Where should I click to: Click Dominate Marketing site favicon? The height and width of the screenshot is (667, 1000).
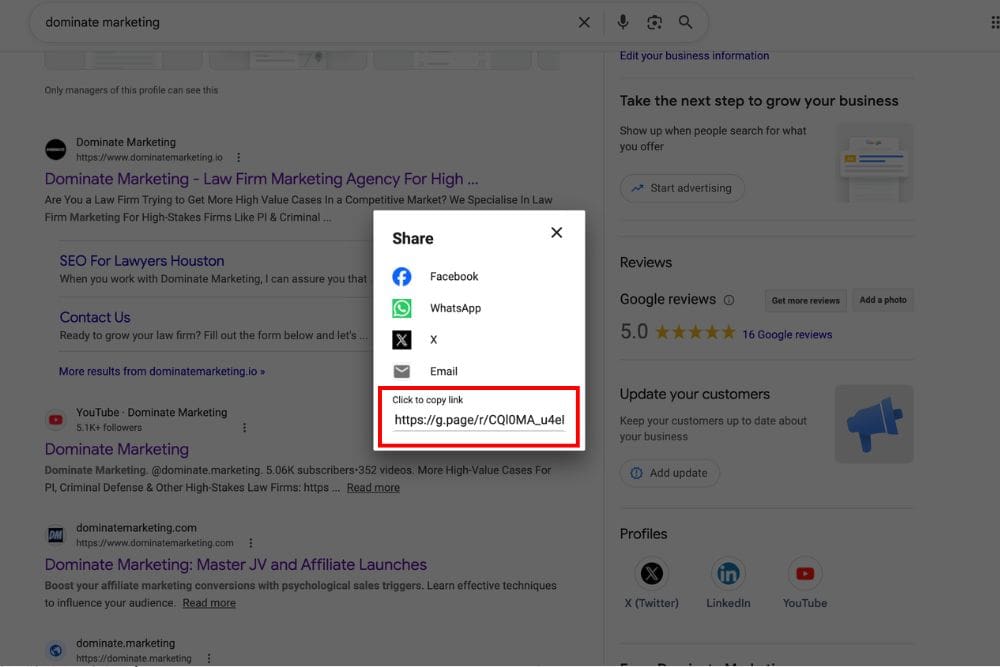pyautogui.click(x=55, y=149)
